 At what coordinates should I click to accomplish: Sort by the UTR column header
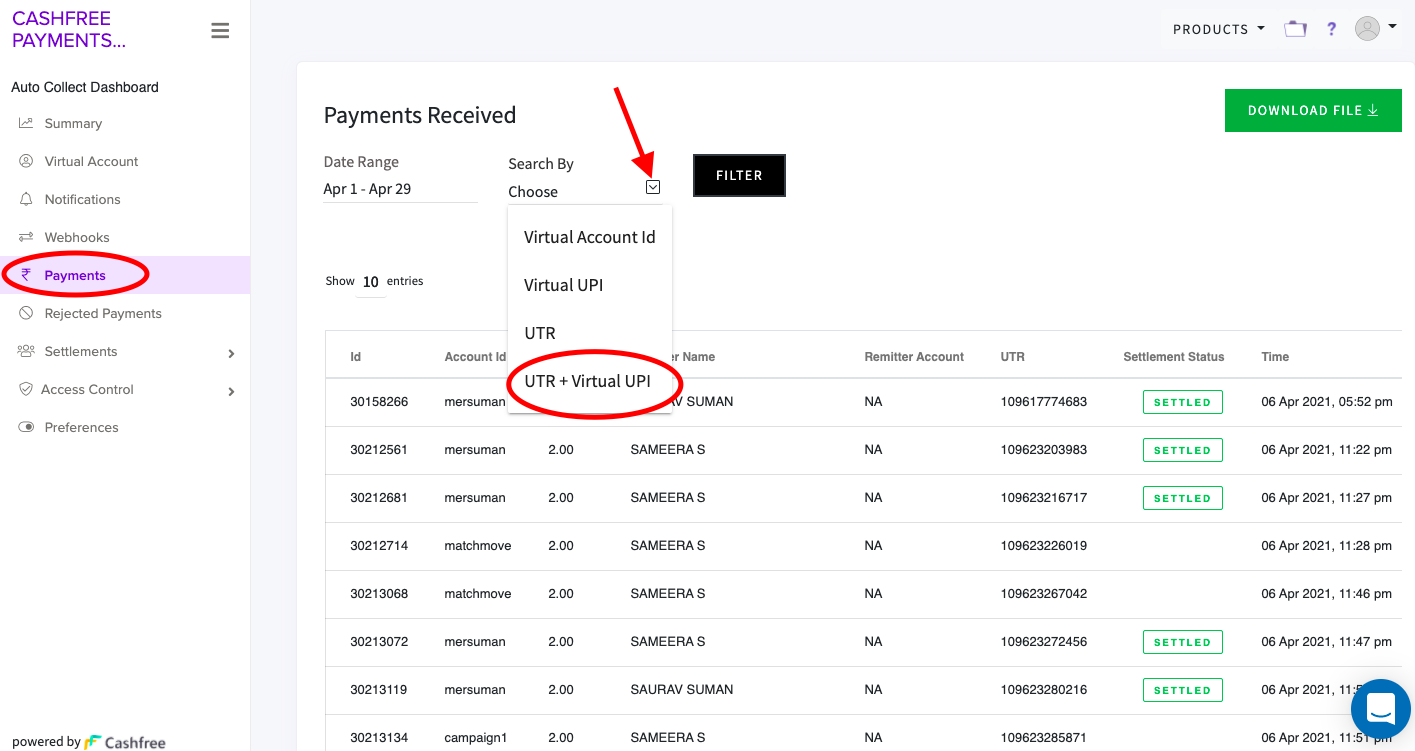pos(1012,357)
